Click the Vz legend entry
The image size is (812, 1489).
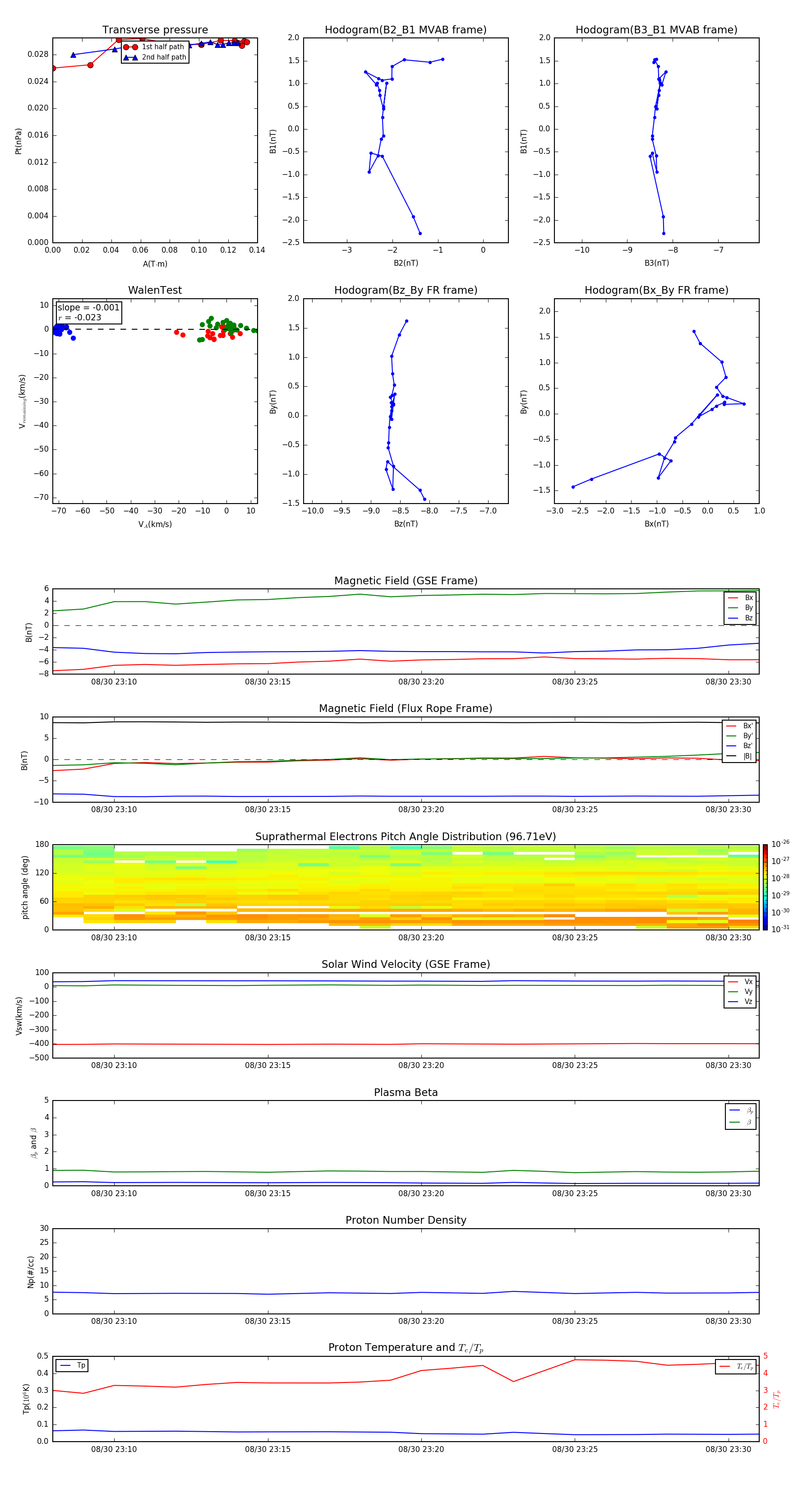tap(740, 1002)
